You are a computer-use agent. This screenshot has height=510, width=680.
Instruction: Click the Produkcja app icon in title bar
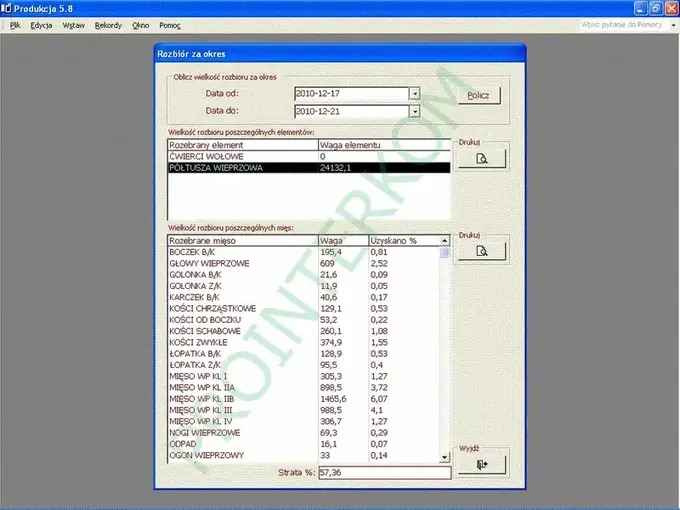point(6,8)
